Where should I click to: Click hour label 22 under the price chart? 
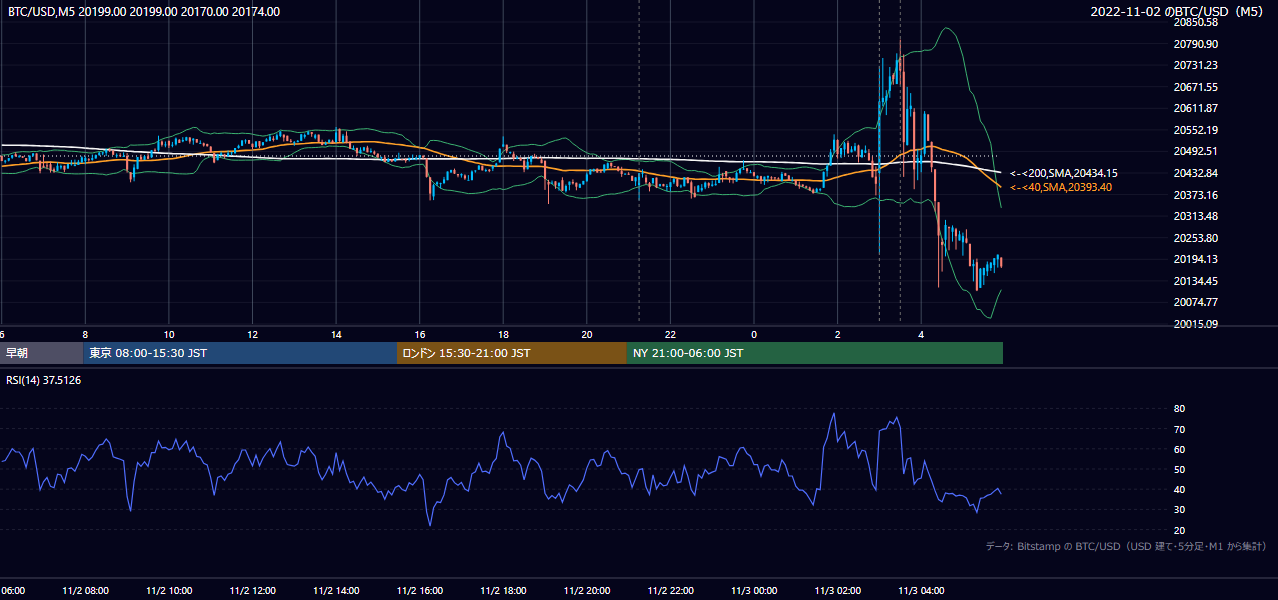pyautogui.click(x=670, y=334)
